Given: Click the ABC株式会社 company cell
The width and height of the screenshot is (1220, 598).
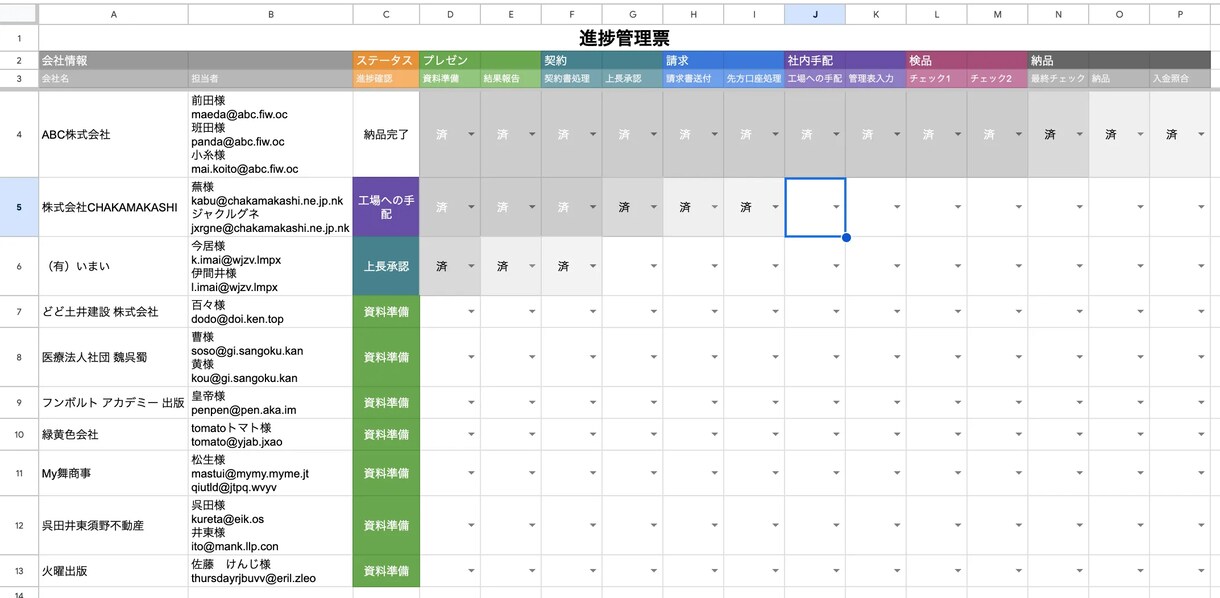Looking at the screenshot, I should click(x=113, y=134).
